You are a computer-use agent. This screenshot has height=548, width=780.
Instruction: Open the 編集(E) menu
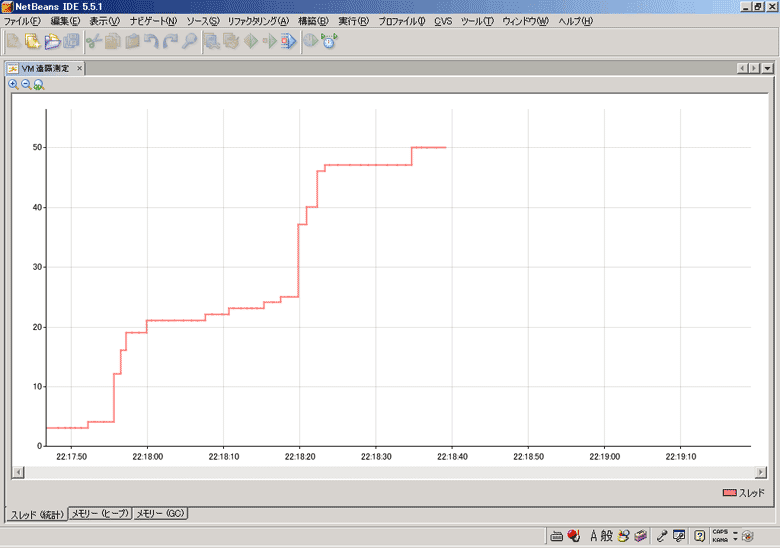pos(65,21)
